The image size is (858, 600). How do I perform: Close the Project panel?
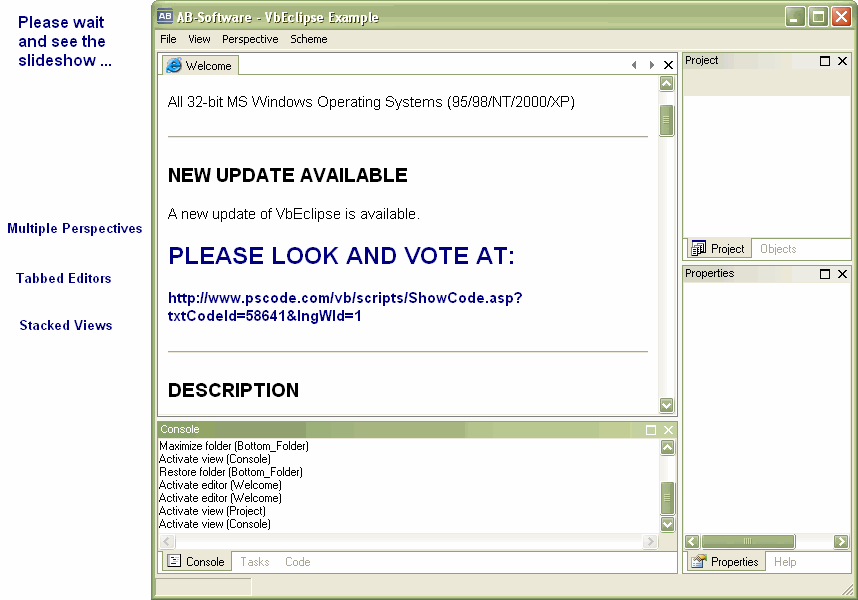(x=842, y=61)
